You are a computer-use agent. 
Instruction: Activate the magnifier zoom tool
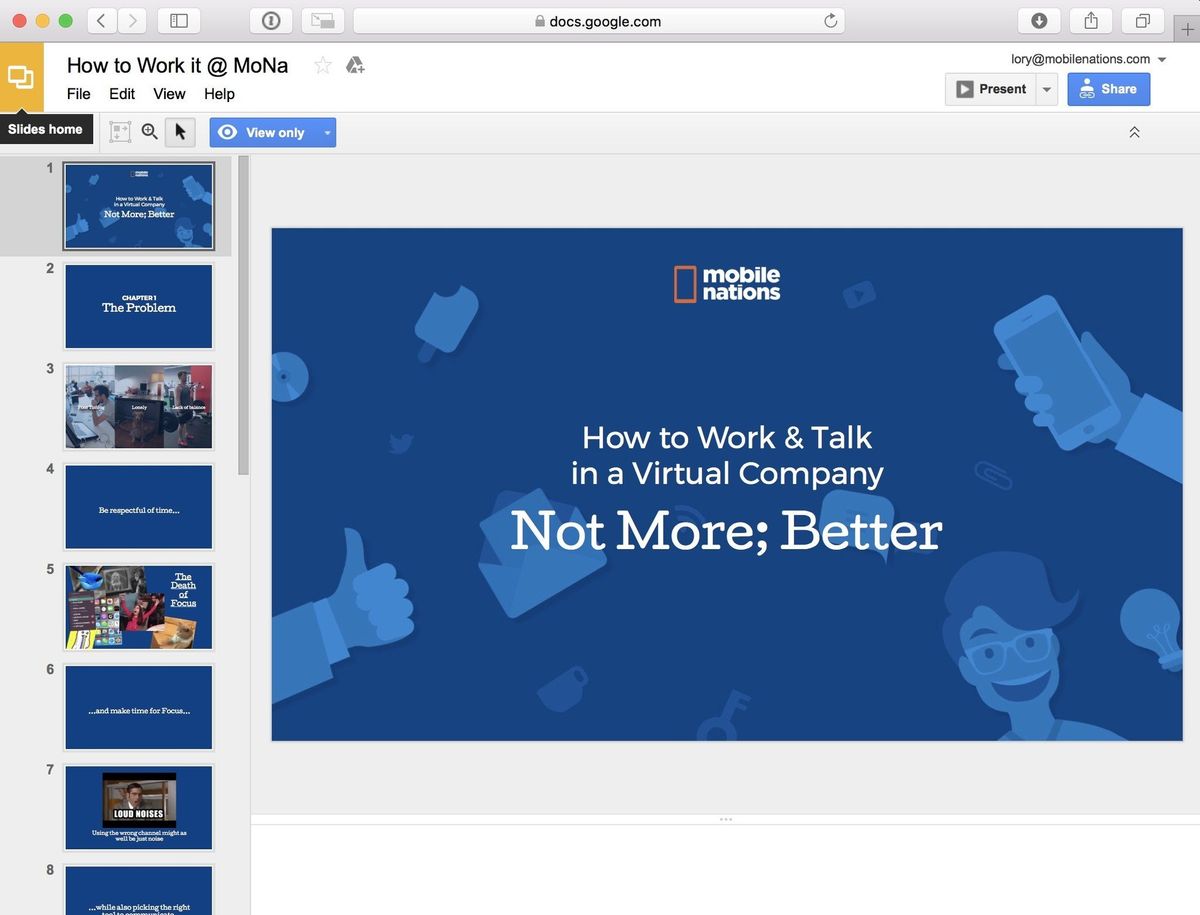[150, 132]
